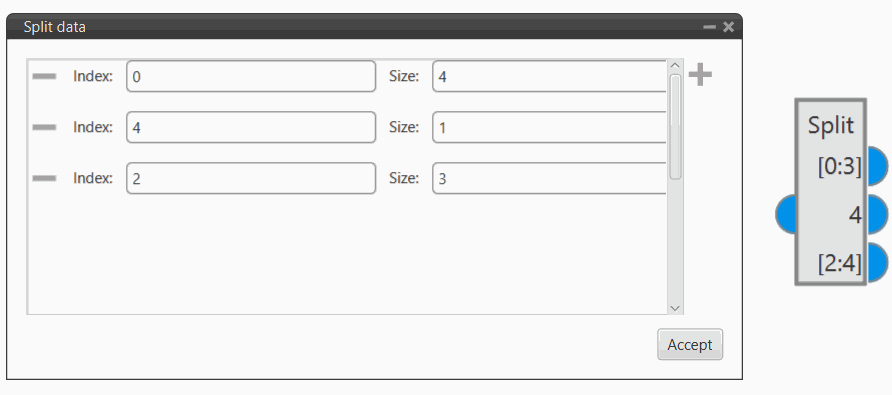Click the [2:4] output port of Split block
The height and width of the screenshot is (395, 892).
[877, 263]
